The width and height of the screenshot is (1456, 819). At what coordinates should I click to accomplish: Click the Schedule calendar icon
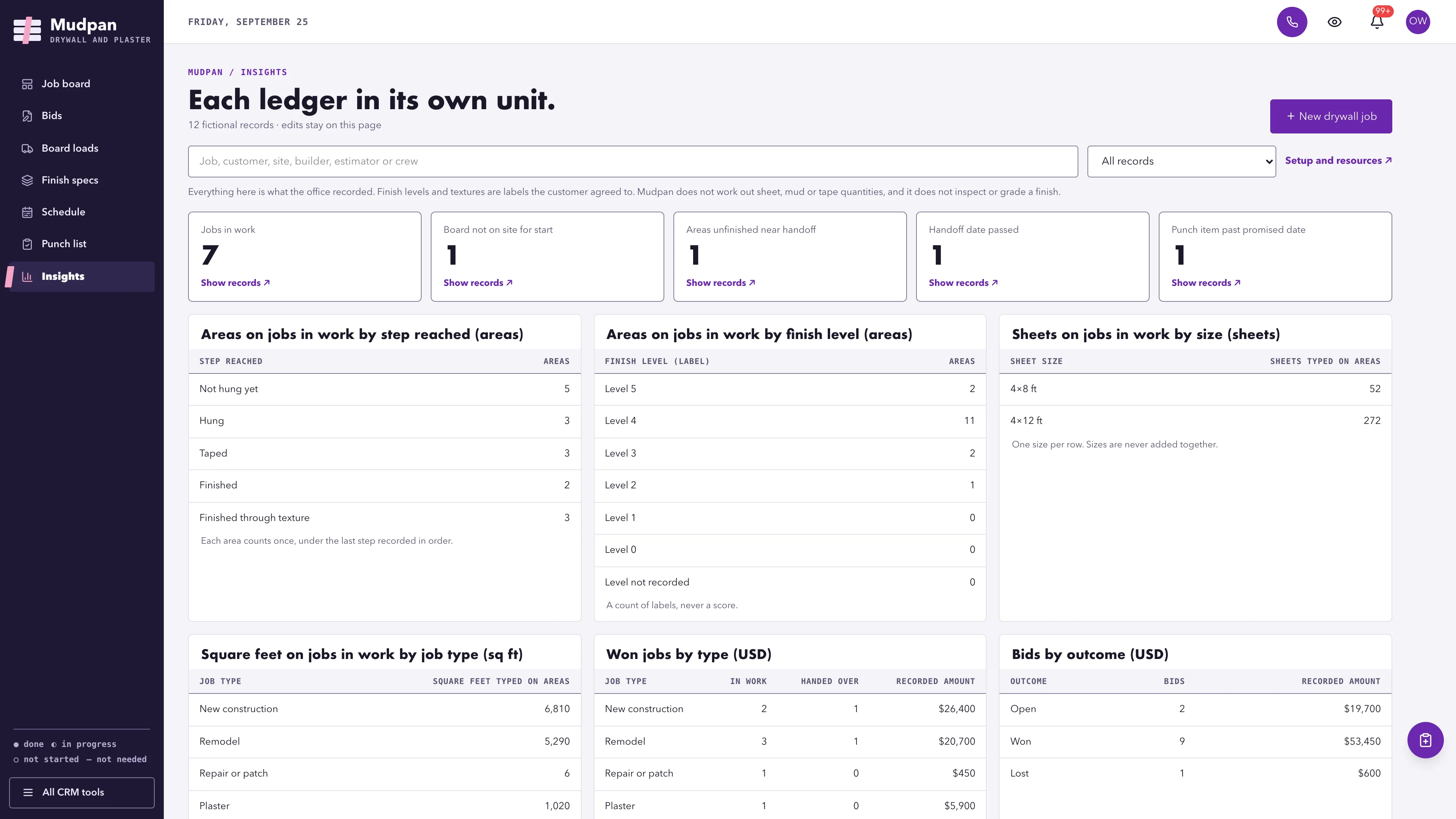[27, 212]
